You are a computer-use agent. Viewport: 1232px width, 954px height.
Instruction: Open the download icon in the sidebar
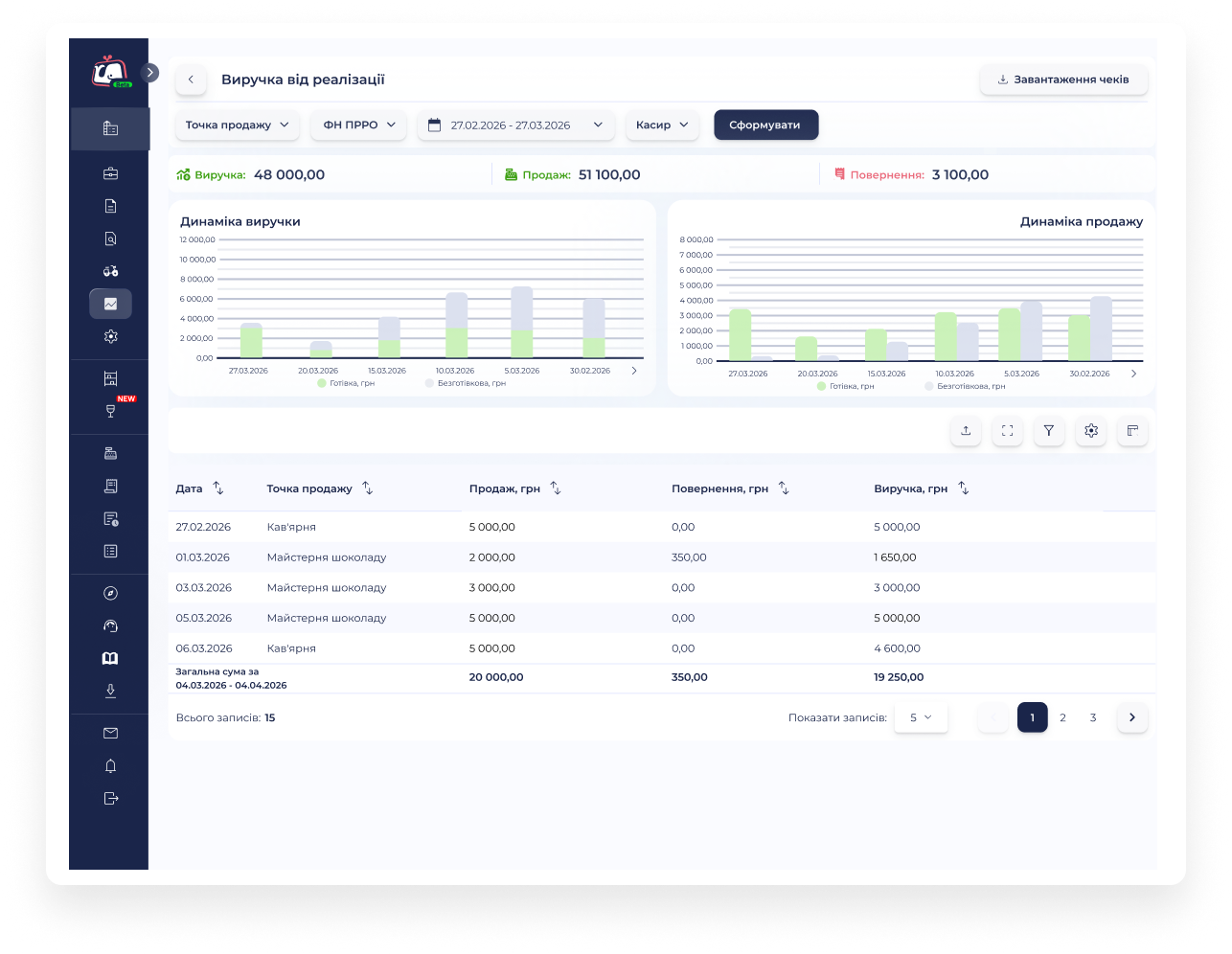point(110,691)
